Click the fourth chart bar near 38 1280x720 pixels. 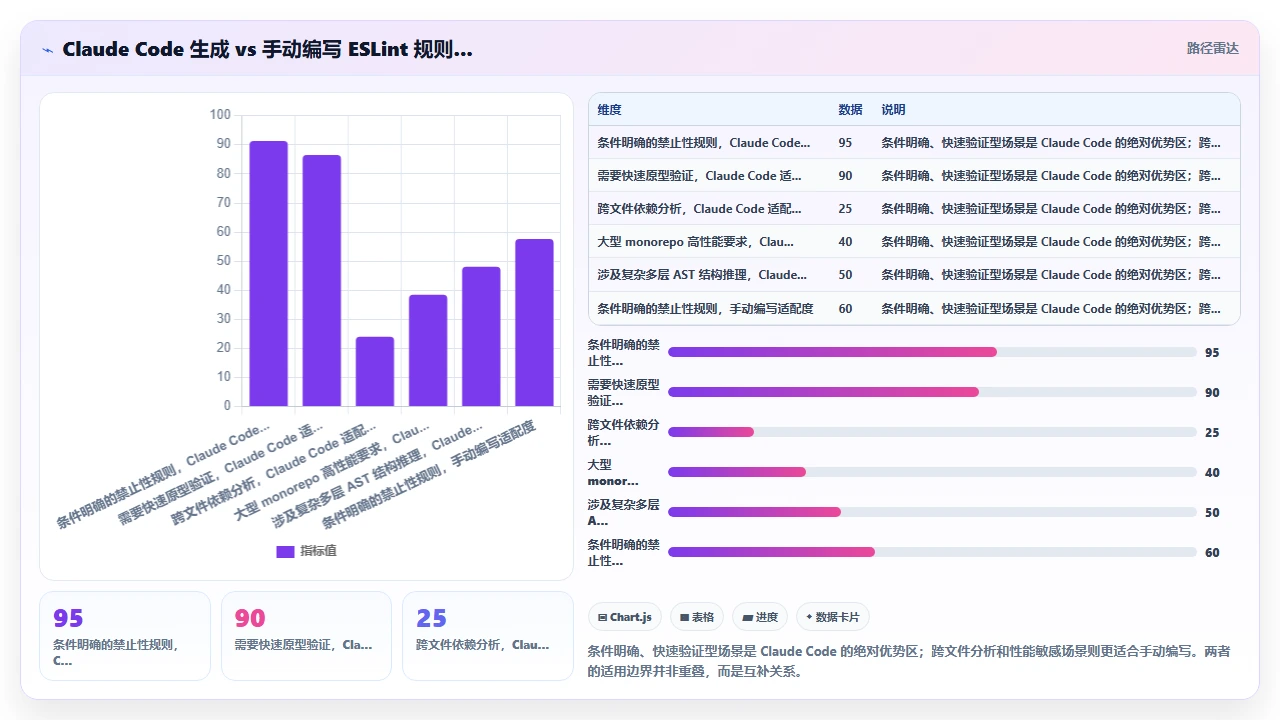coord(428,350)
